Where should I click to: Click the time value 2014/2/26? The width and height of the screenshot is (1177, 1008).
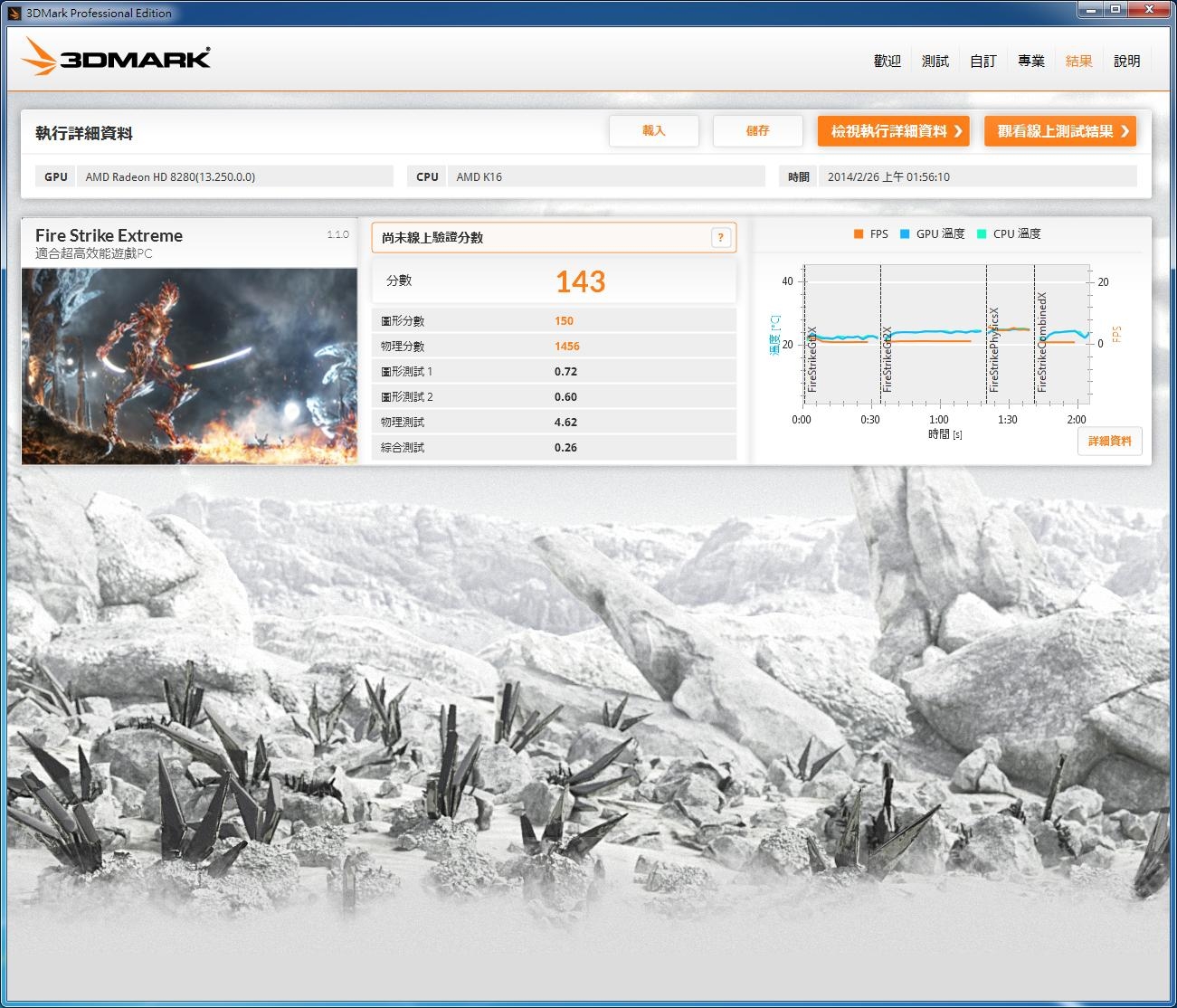[x=888, y=177]
